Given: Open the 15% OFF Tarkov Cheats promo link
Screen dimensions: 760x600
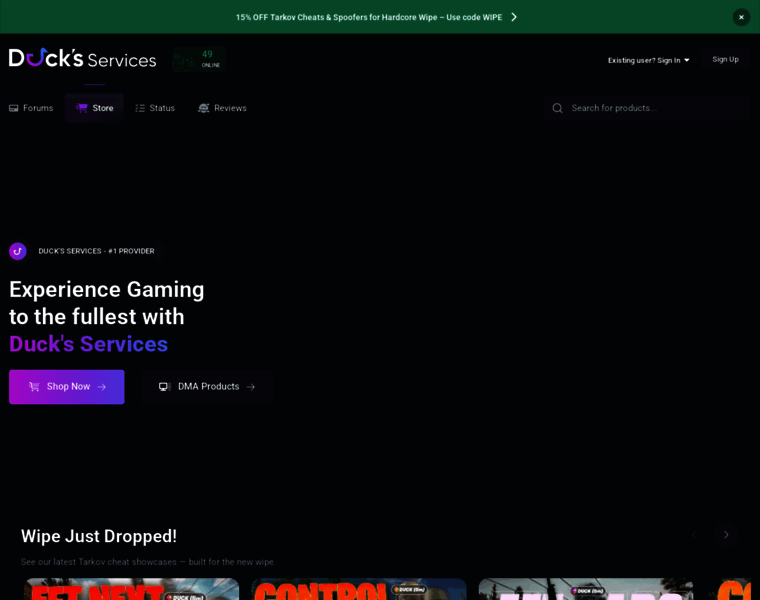Looking at the screenshot, I should [x=369, y=17].
